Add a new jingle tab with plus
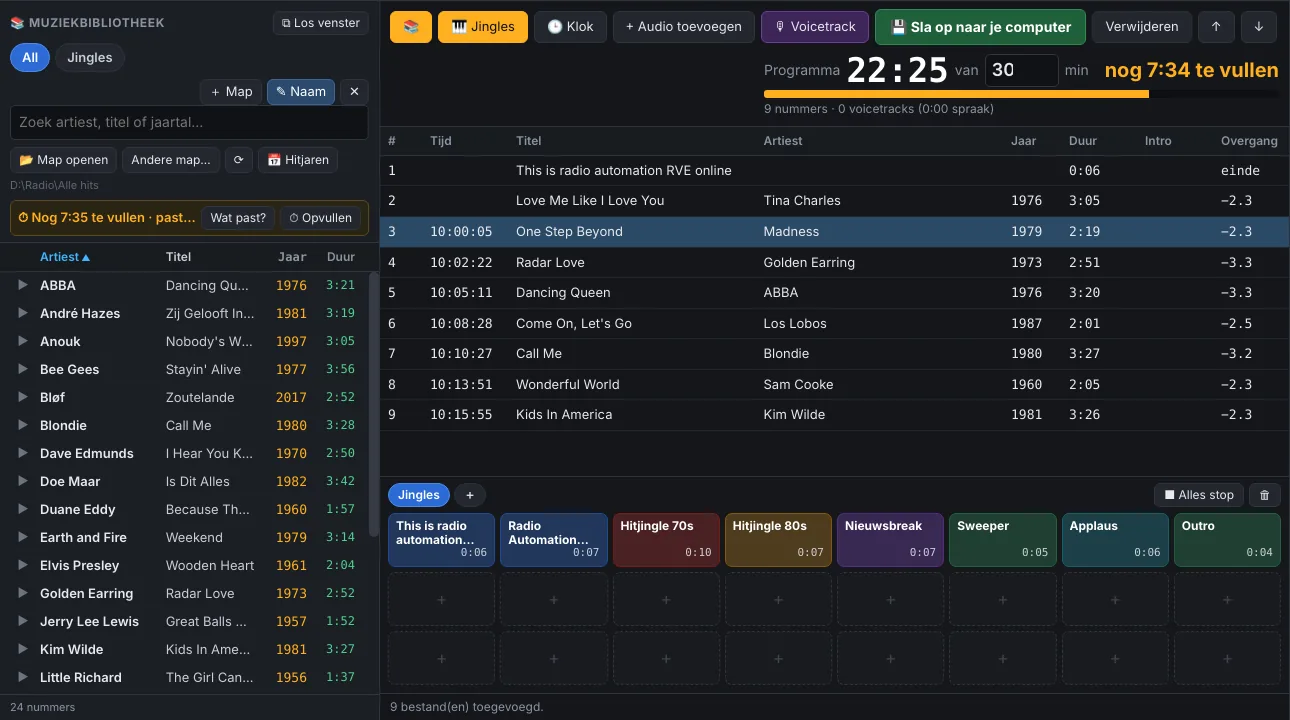 pyautogui.click(x=469, y=495)
